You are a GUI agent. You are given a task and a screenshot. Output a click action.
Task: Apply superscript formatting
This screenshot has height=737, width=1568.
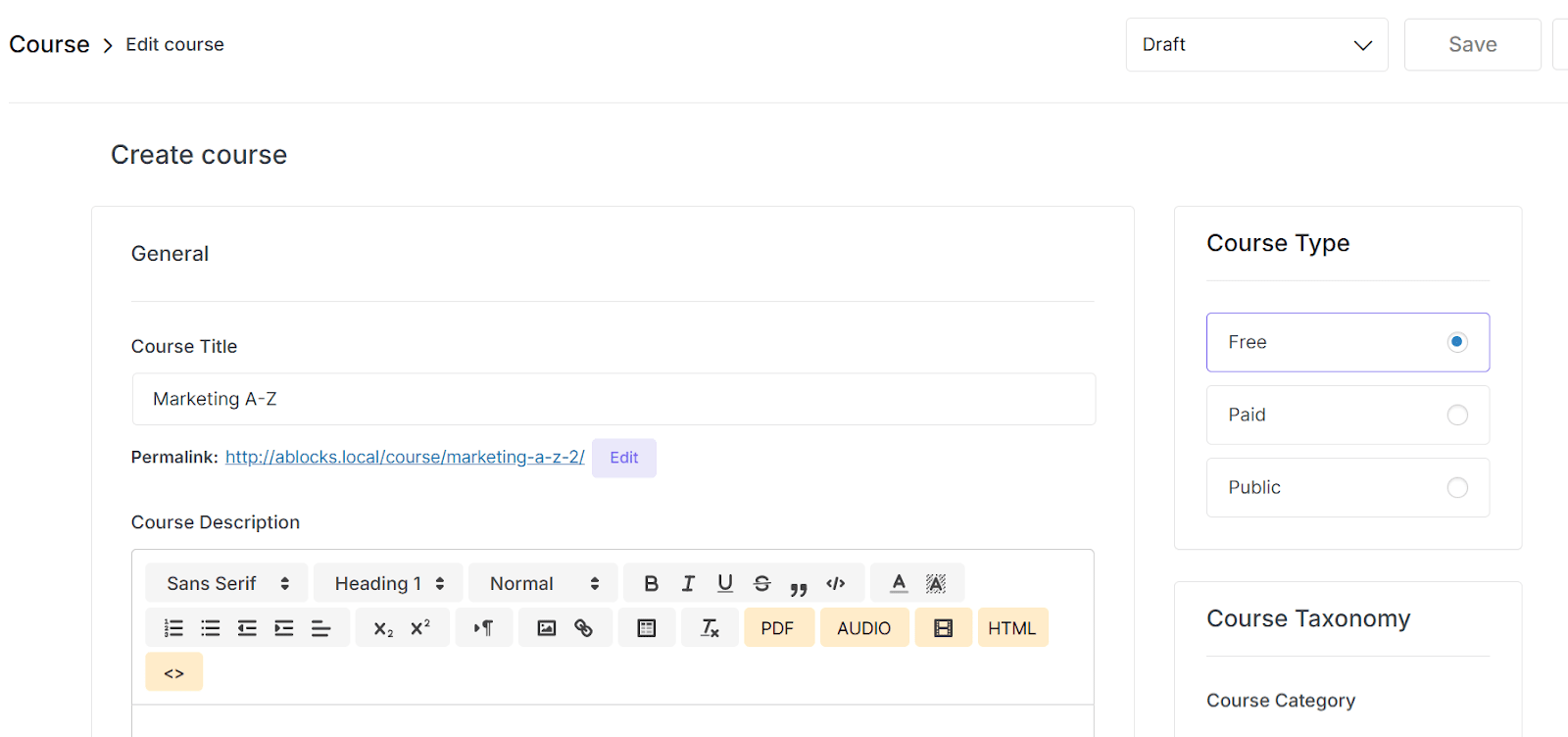point(420,628)
